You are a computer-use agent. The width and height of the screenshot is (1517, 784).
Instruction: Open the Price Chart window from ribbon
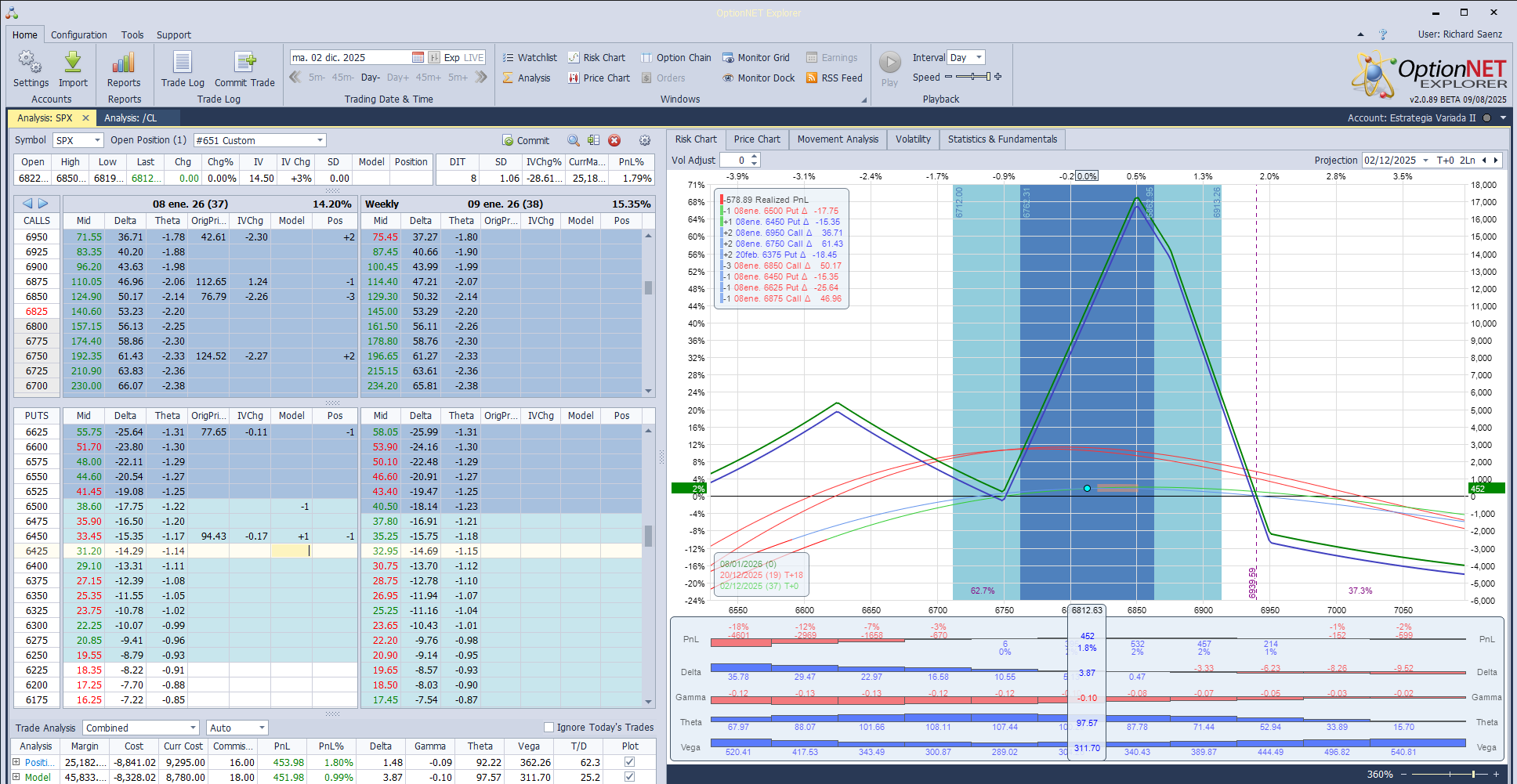coord(599,78)
